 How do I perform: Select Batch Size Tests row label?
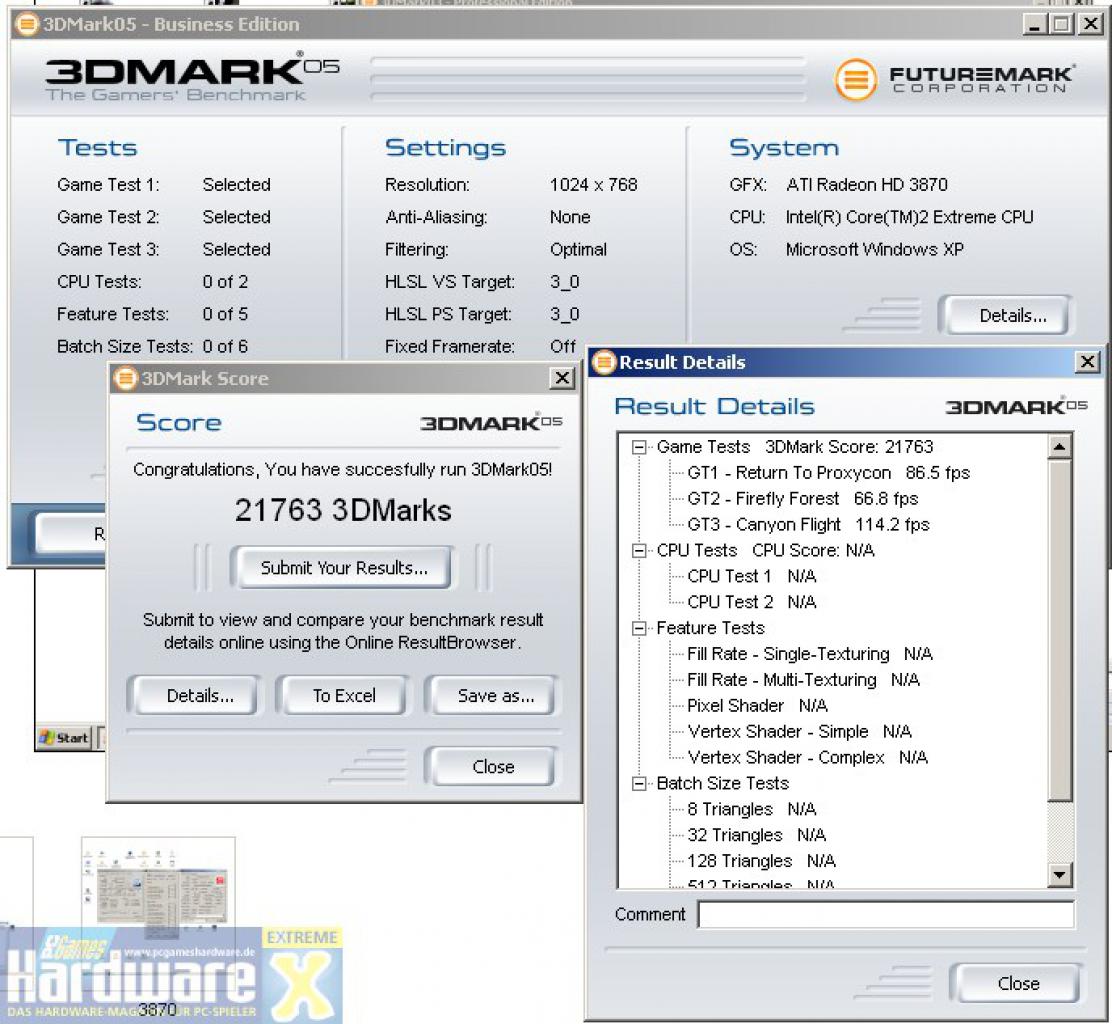(723, 784)
